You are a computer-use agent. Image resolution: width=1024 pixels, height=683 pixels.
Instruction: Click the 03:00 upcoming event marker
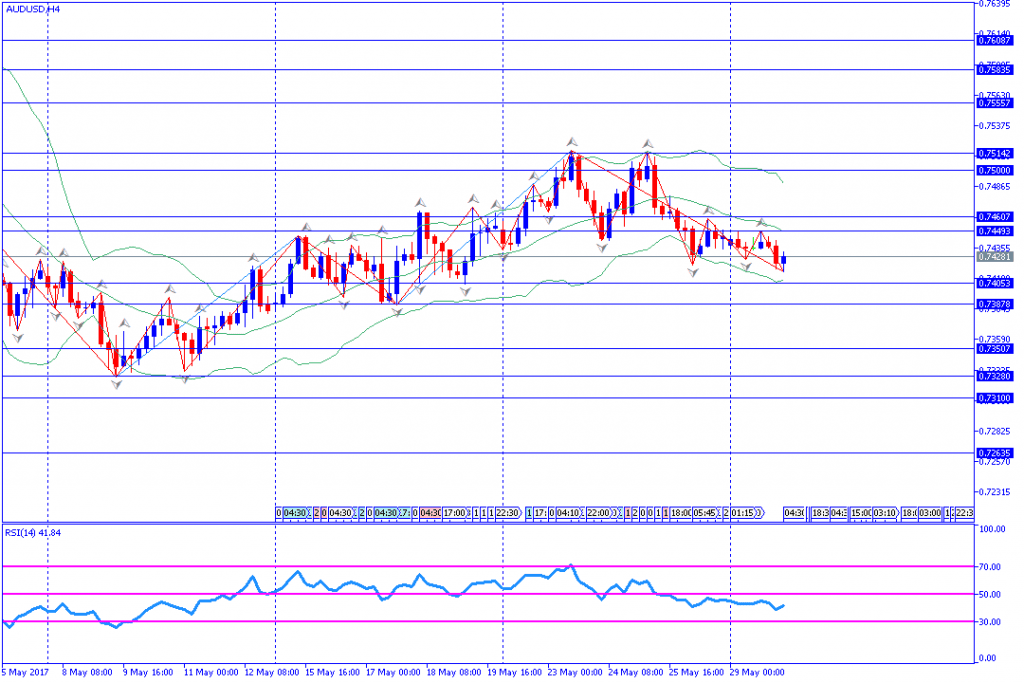[x=930, y=513]
